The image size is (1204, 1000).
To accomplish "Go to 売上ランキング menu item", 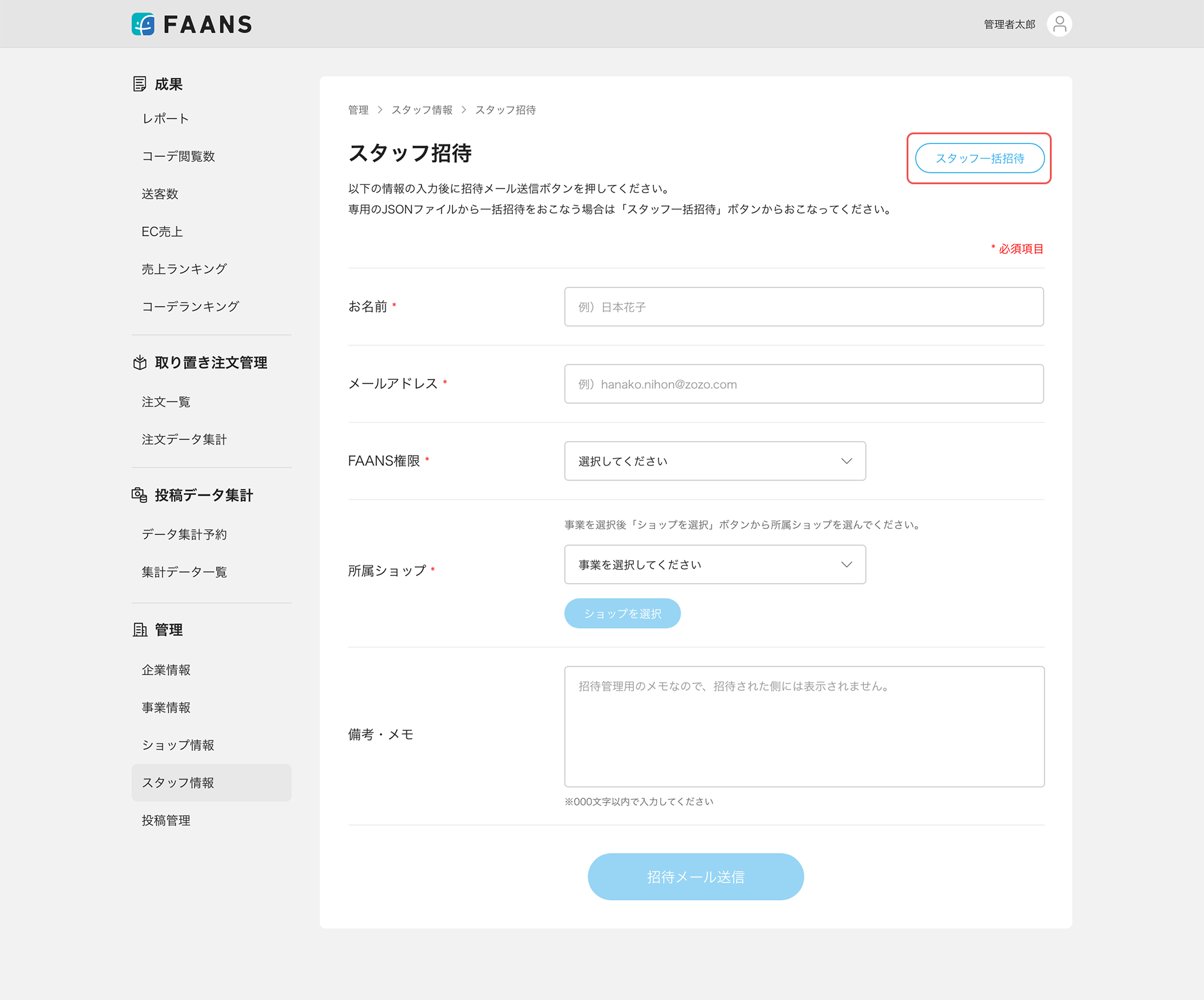I will 184,269.
